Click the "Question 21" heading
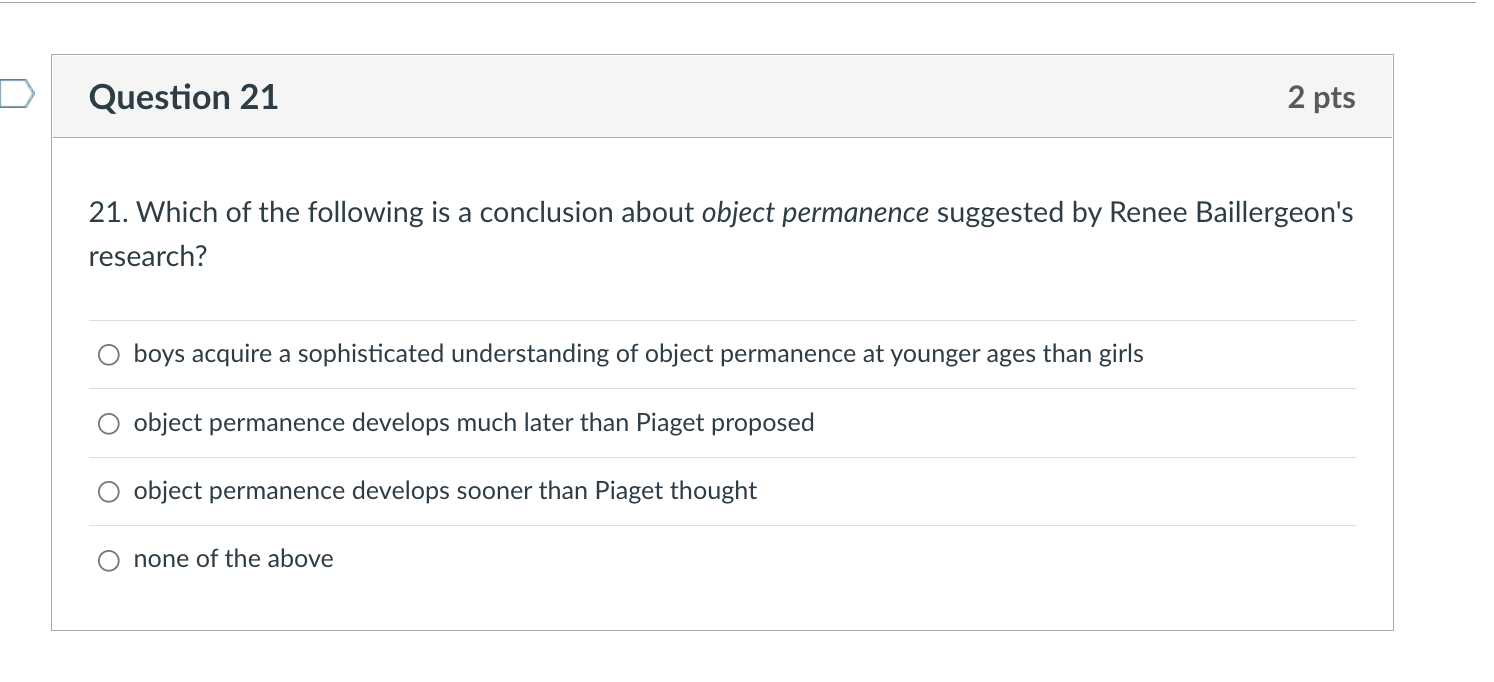Viewport: 1494px width, 682px height. click(x=183, y=97)
